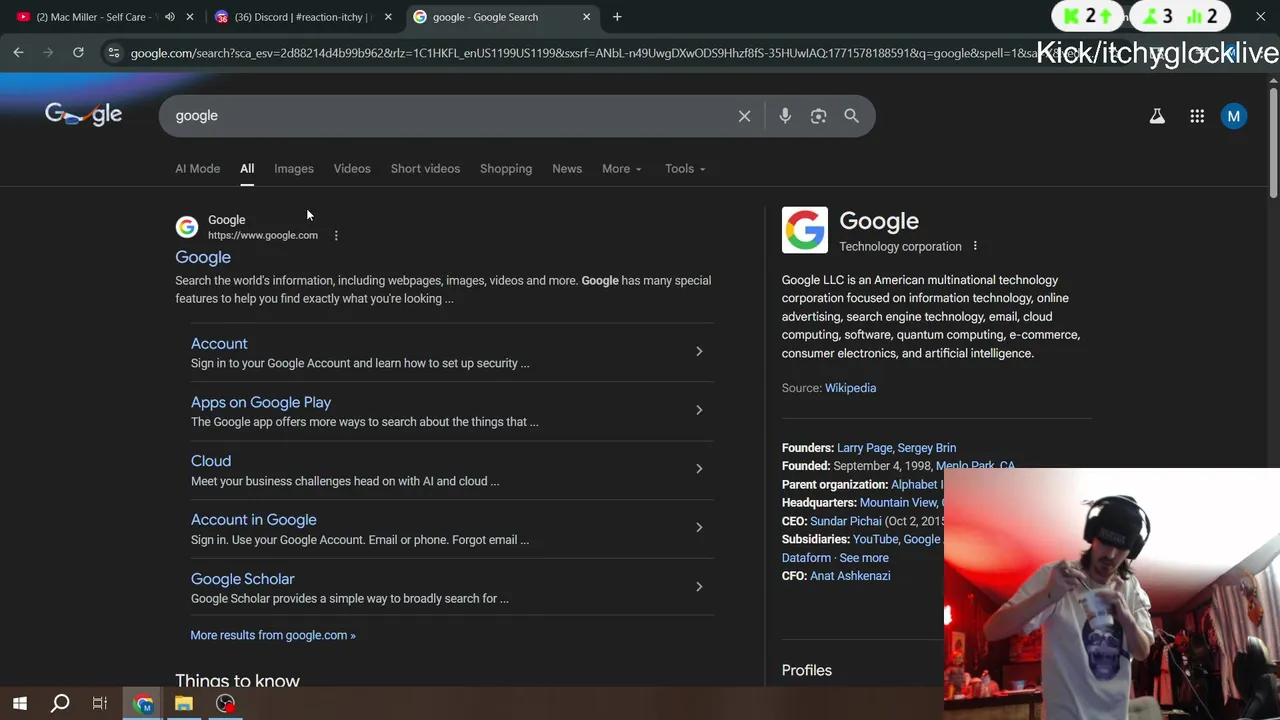This screenshot has width=1280, height=720.
Task: Start voice search with microphone icon
Action: coord(785,116)
